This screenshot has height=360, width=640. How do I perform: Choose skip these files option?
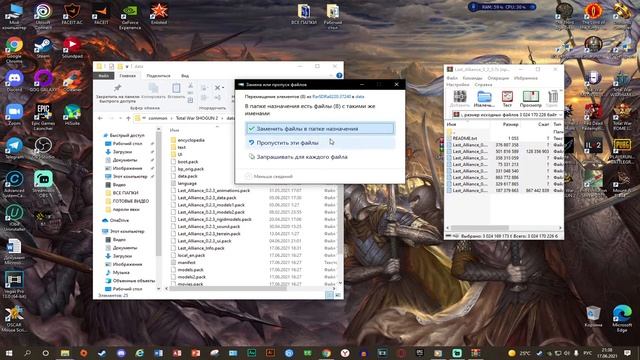pos(320,143)
